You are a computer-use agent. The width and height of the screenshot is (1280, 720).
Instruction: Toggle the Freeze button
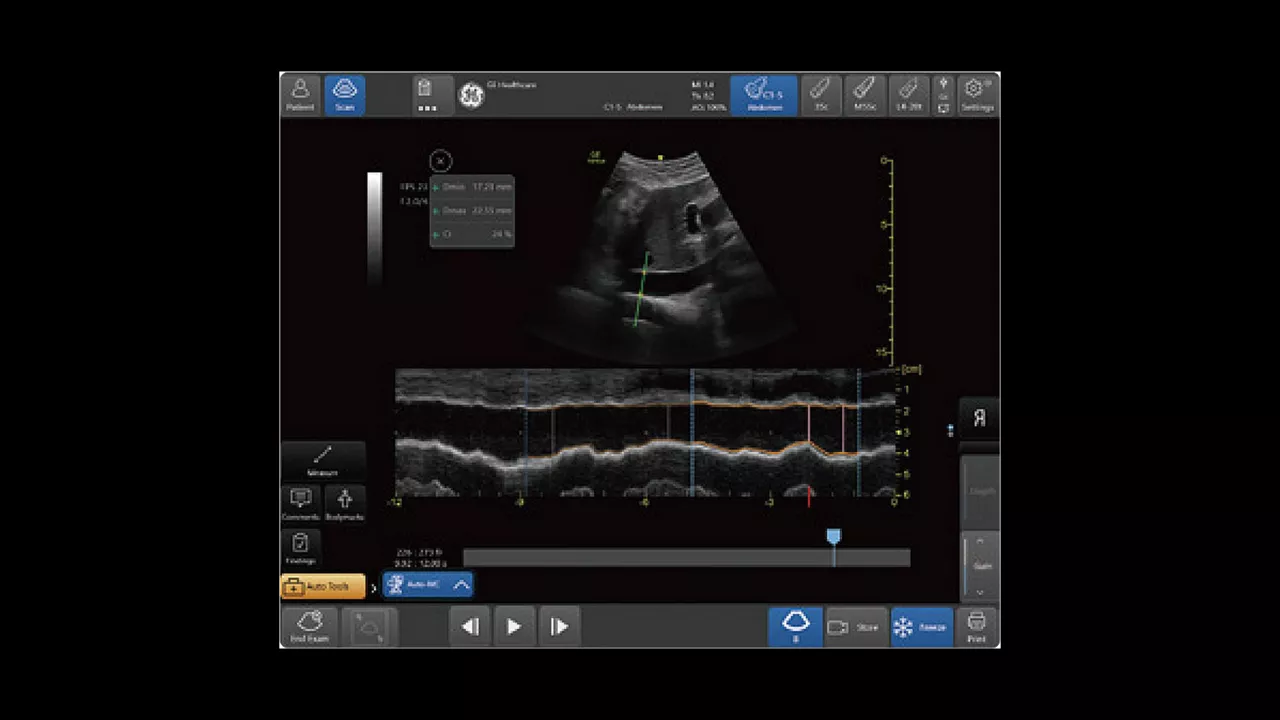(x=921, y=627)
